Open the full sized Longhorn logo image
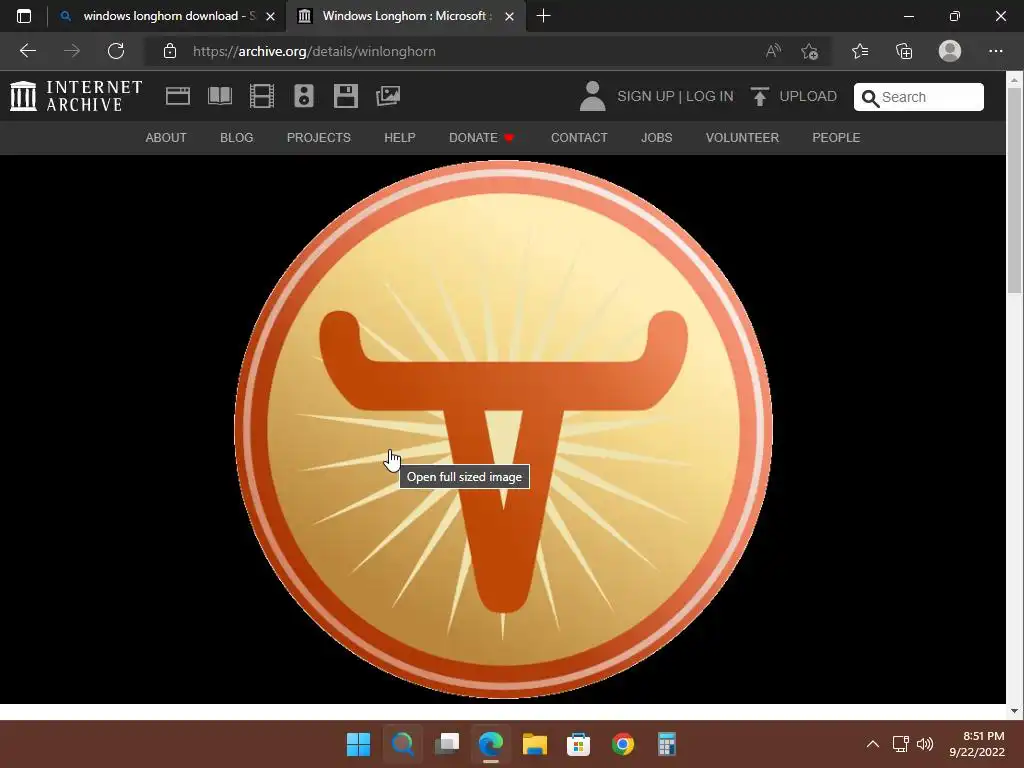The height and width of the screenshot is (768, 1024). [503, 429]
